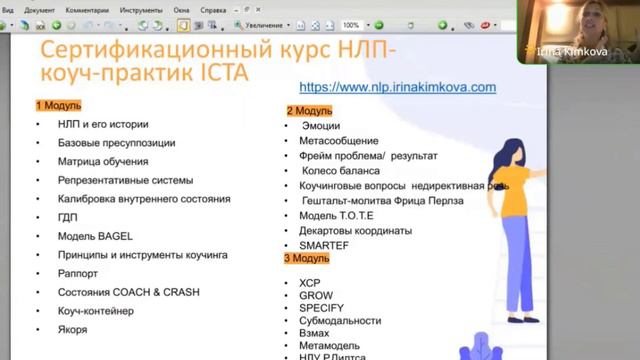Click the 100% zoom input field
The height and width of the screenshot is (360, 640).
click(352, 25)
